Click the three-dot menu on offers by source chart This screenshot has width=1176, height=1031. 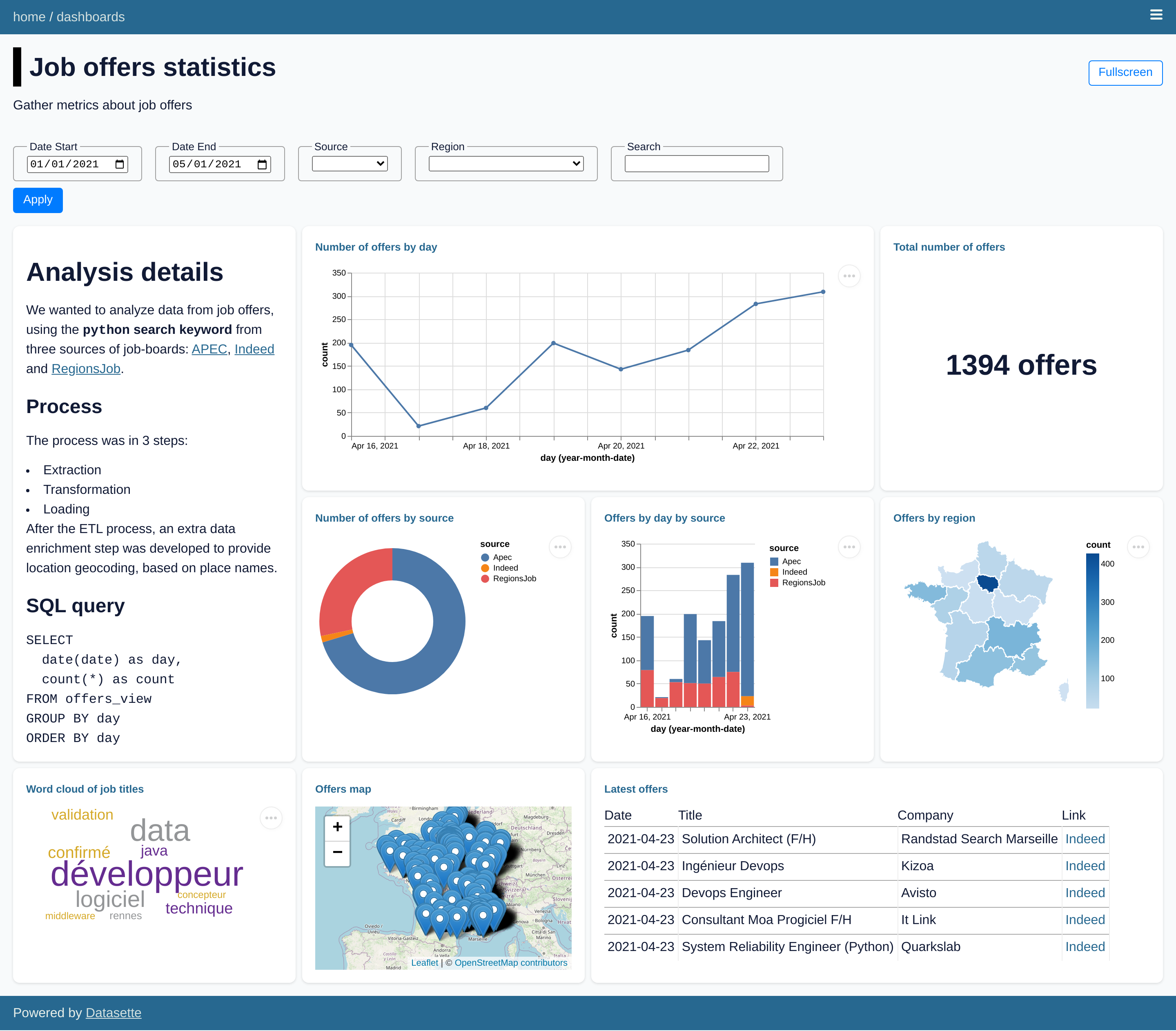(560, 547)
